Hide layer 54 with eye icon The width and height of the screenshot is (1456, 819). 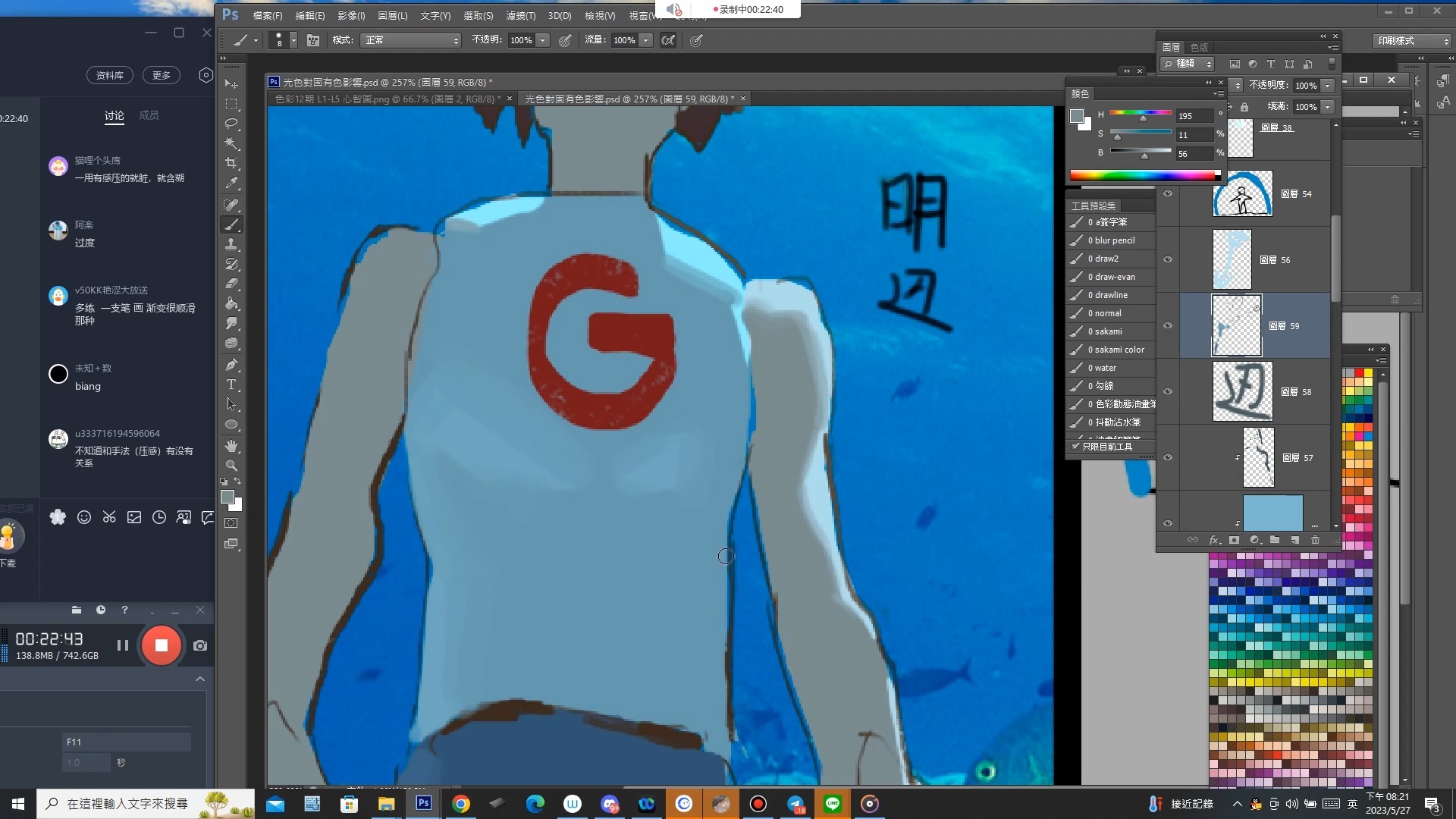click(1168, 194)
